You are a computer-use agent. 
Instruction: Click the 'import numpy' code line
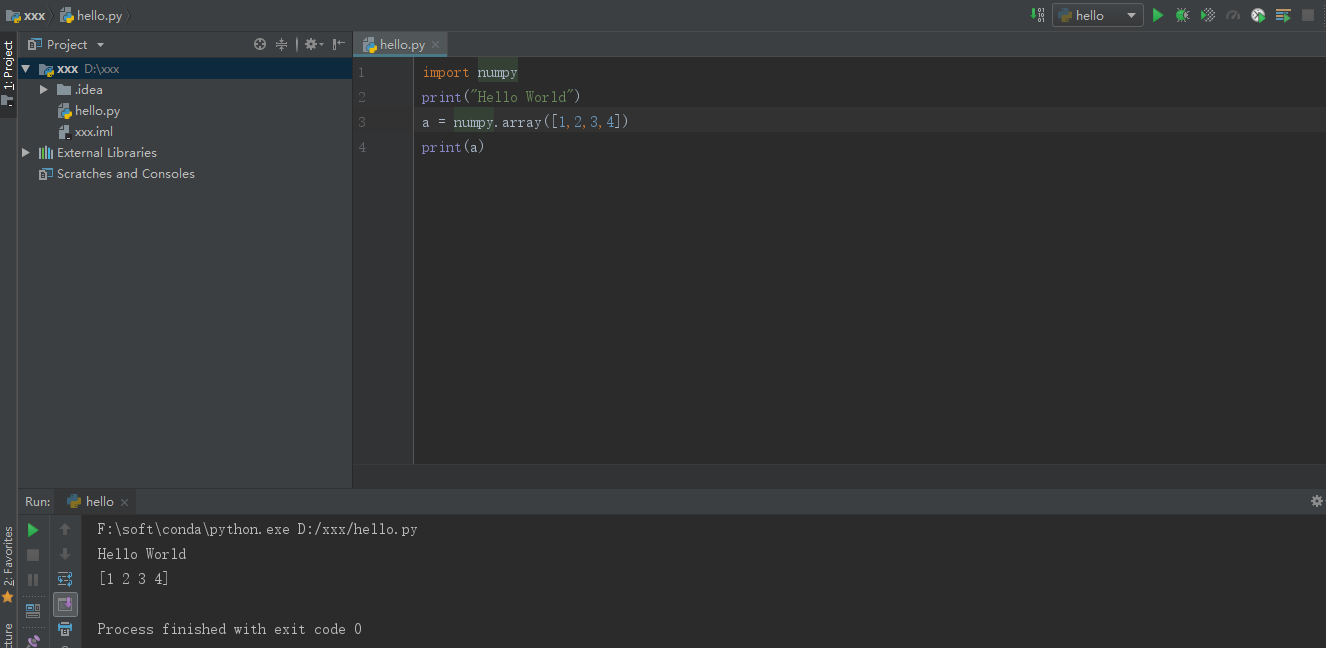tap(470, 72)
